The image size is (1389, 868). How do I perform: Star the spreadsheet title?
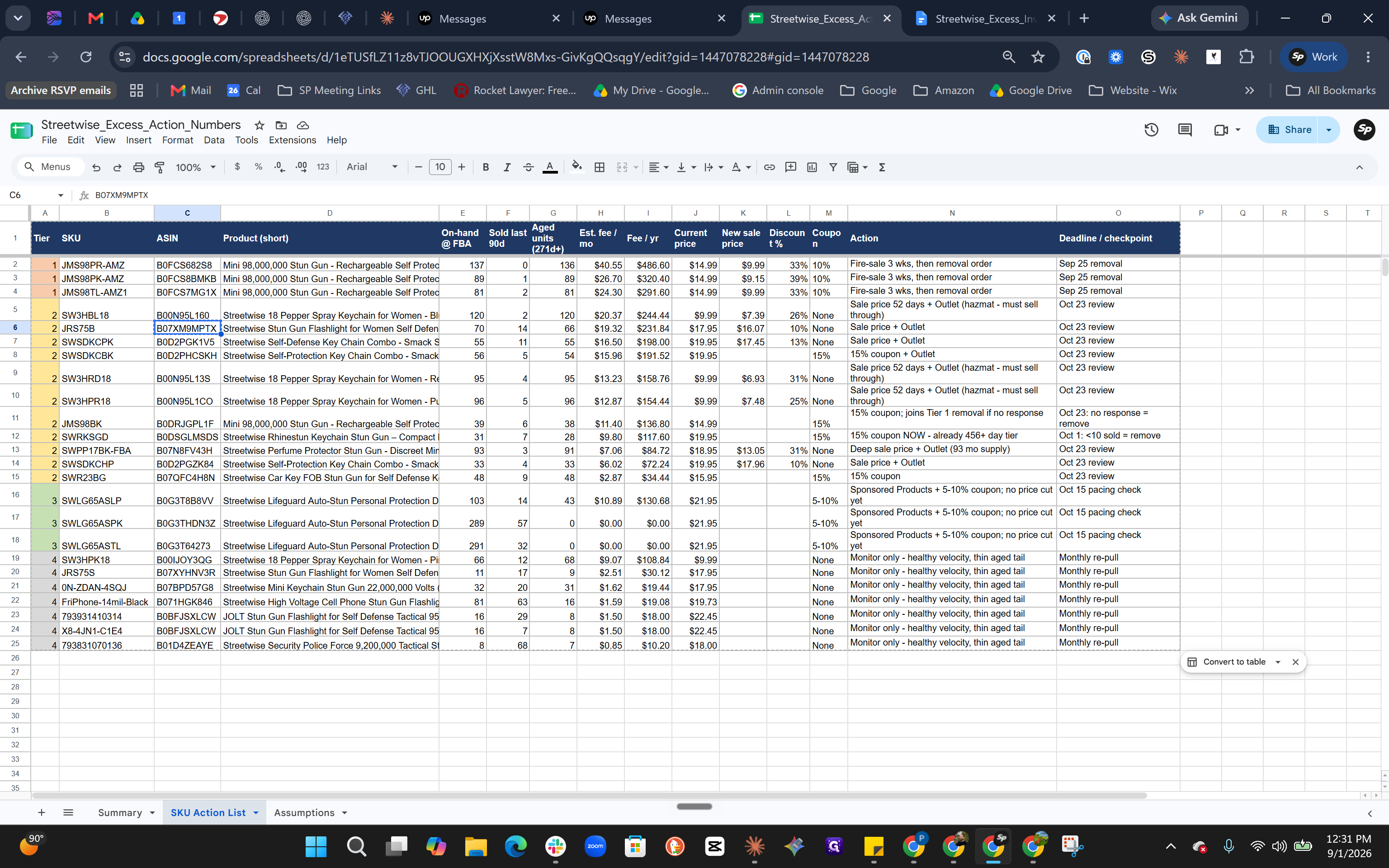[x=260, y=125]
